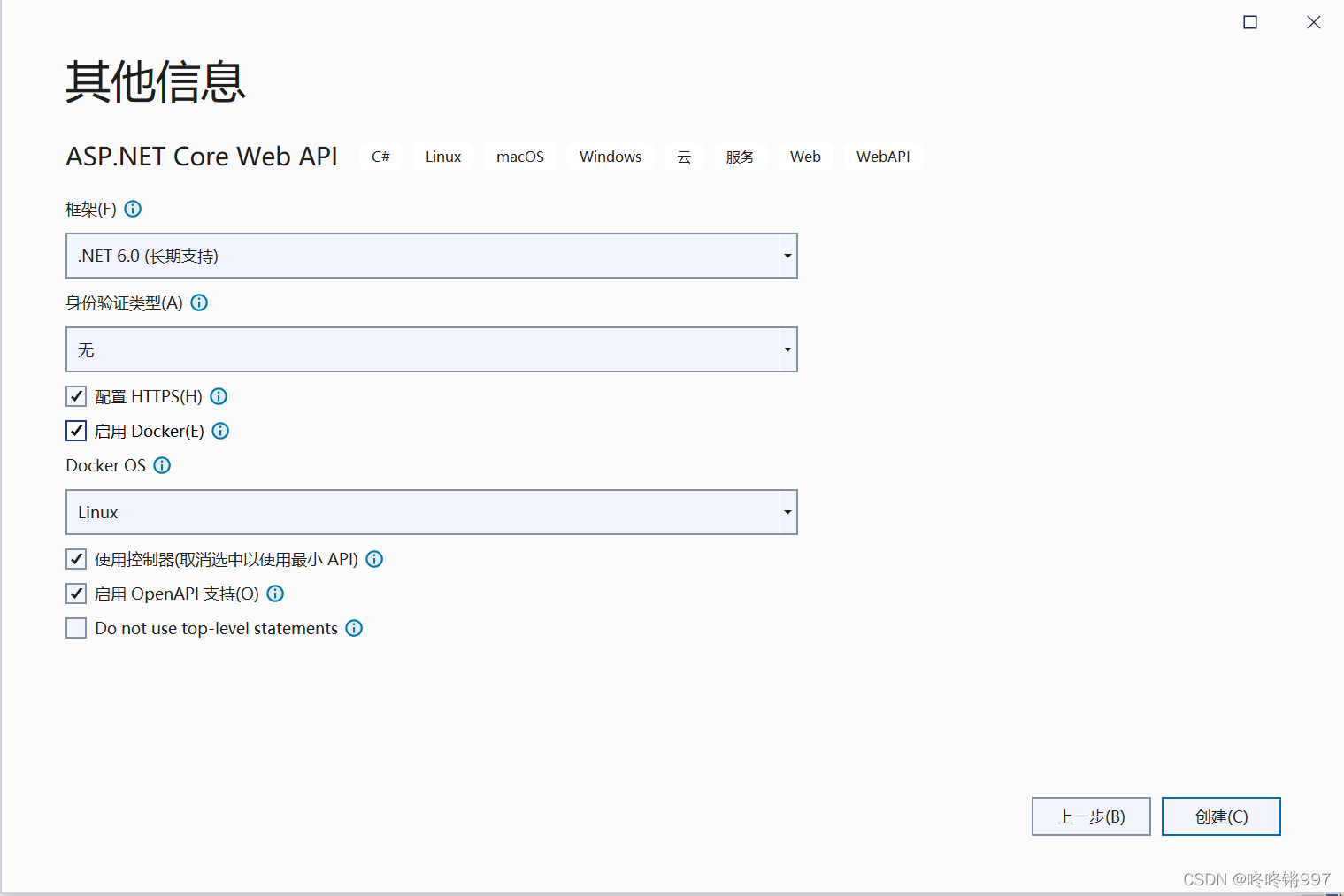Click the info icon beside 身份验证类型(A)
1344x896 pixels.
[199, 302]
